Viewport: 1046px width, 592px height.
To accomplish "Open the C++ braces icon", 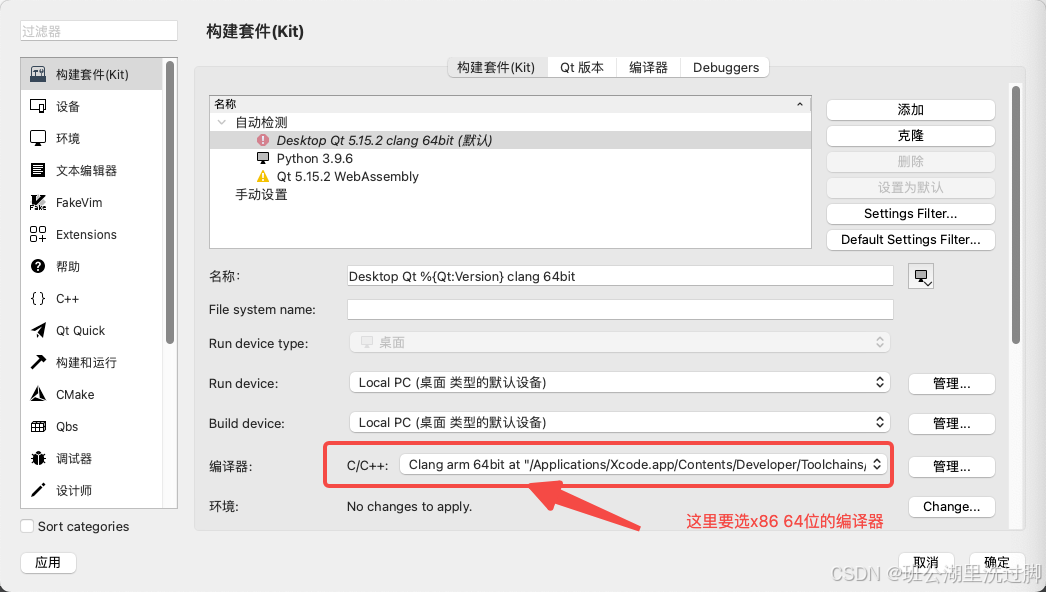I will coord(38,298).
